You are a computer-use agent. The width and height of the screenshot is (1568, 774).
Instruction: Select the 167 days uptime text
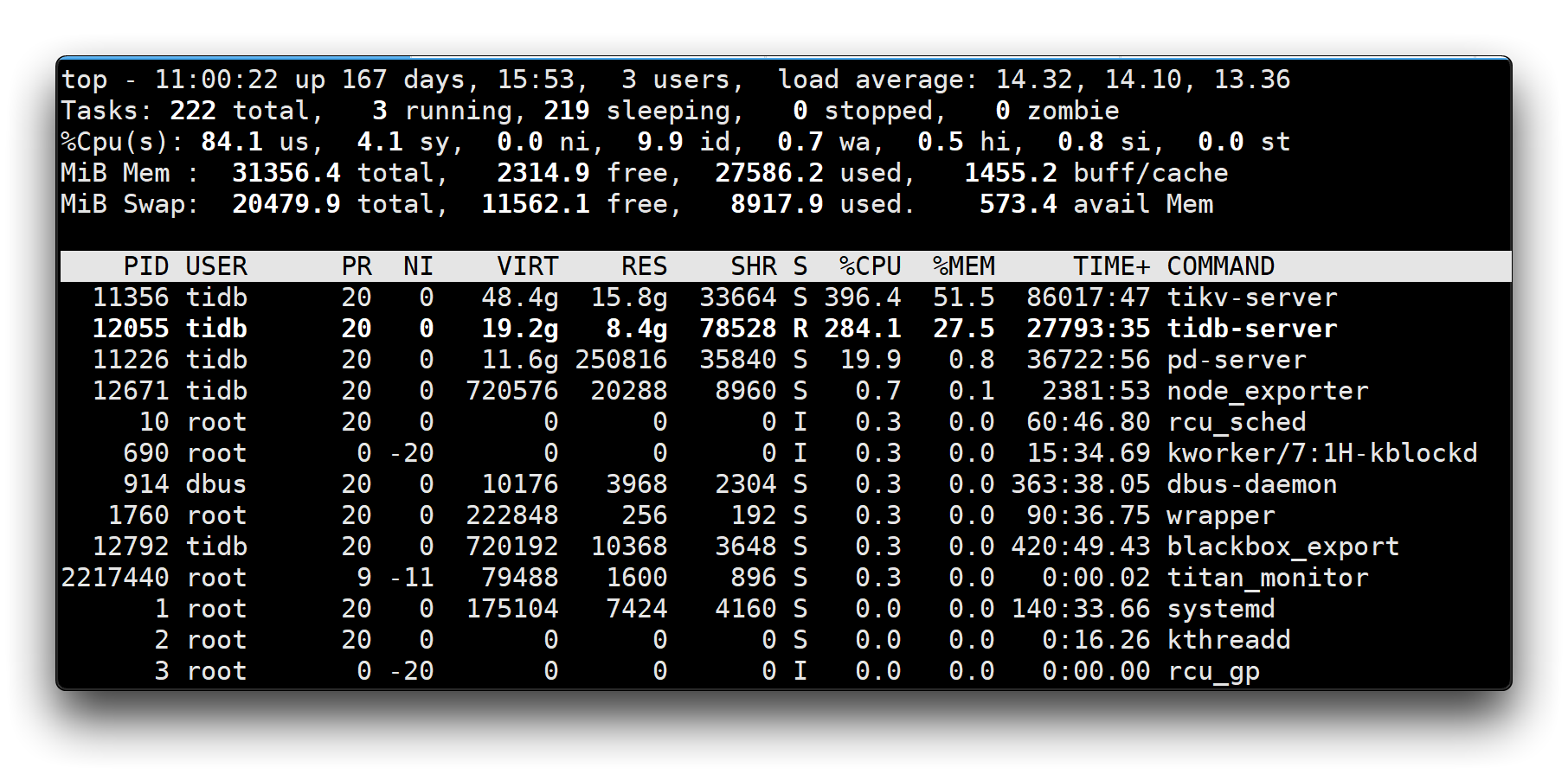click(403, 80)
